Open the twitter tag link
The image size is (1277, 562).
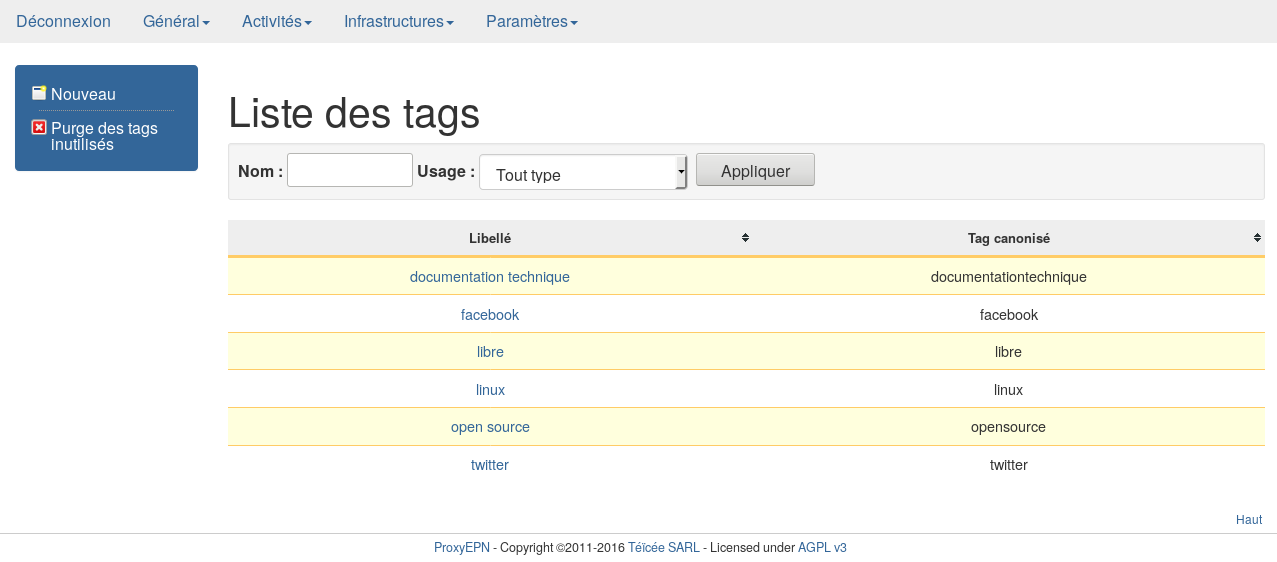pyautogui.click(x=489, y=465)
